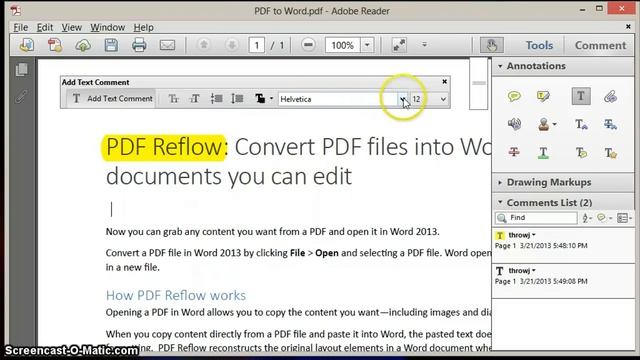Viewport: 640px width, 360px height.
Task: Open the Tools pane
Action: click(539, 45)
